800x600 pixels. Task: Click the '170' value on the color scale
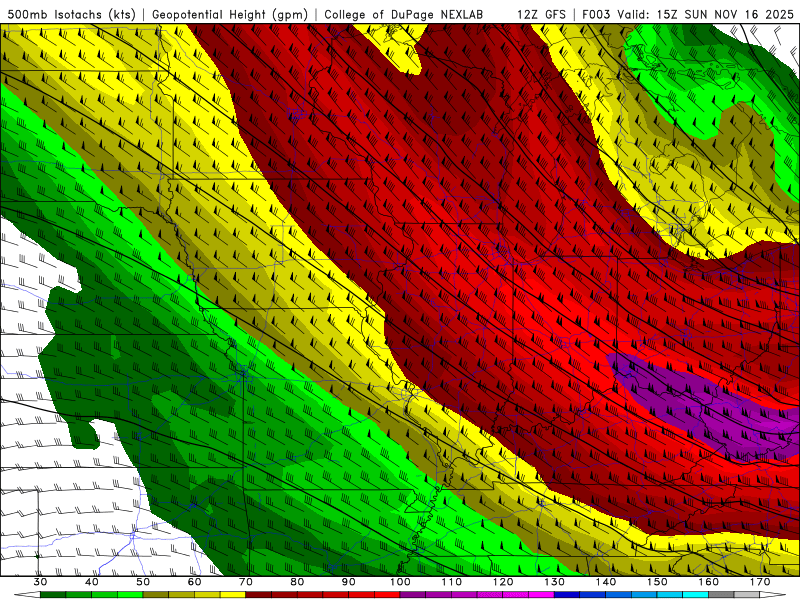(760, 582)
